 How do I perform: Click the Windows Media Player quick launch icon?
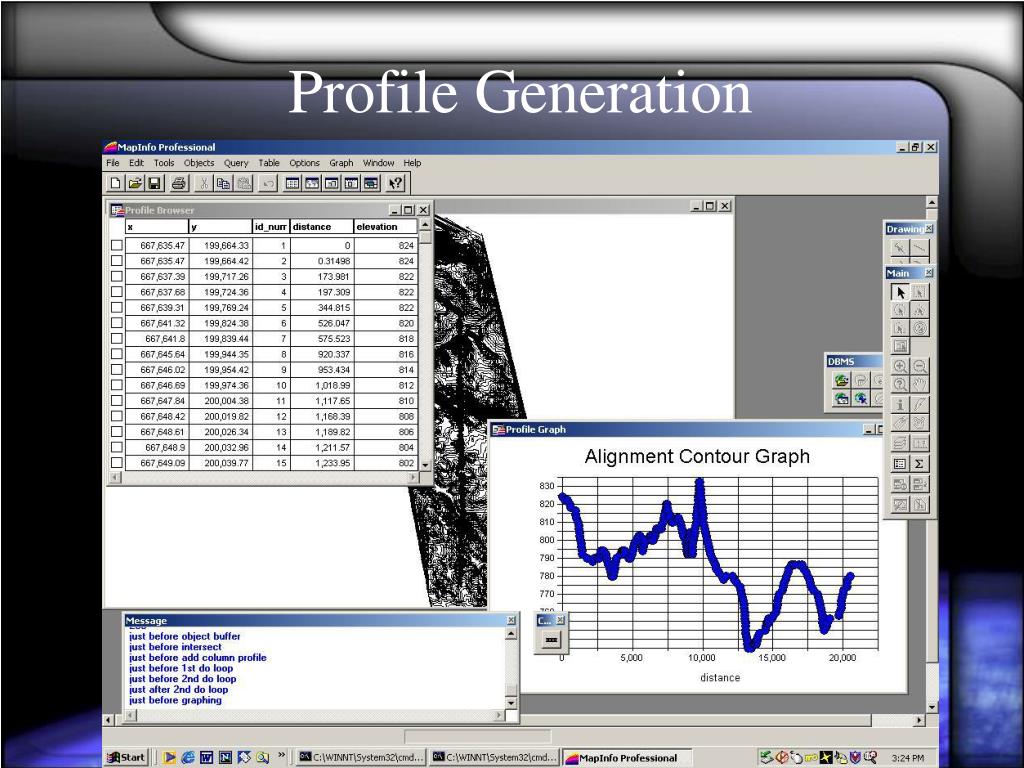coord(170,758)
